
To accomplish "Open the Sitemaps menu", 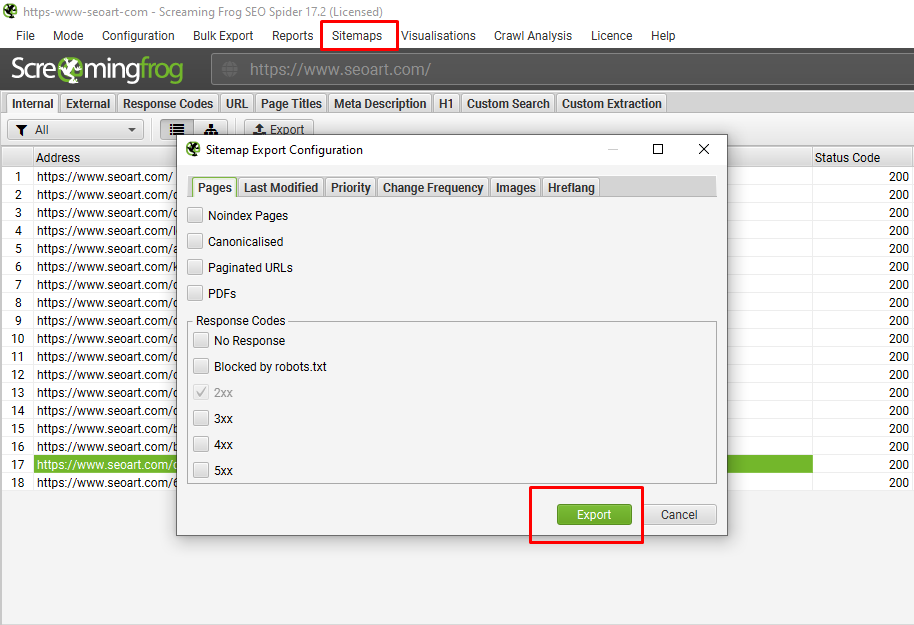I will [x=358, y=36].
